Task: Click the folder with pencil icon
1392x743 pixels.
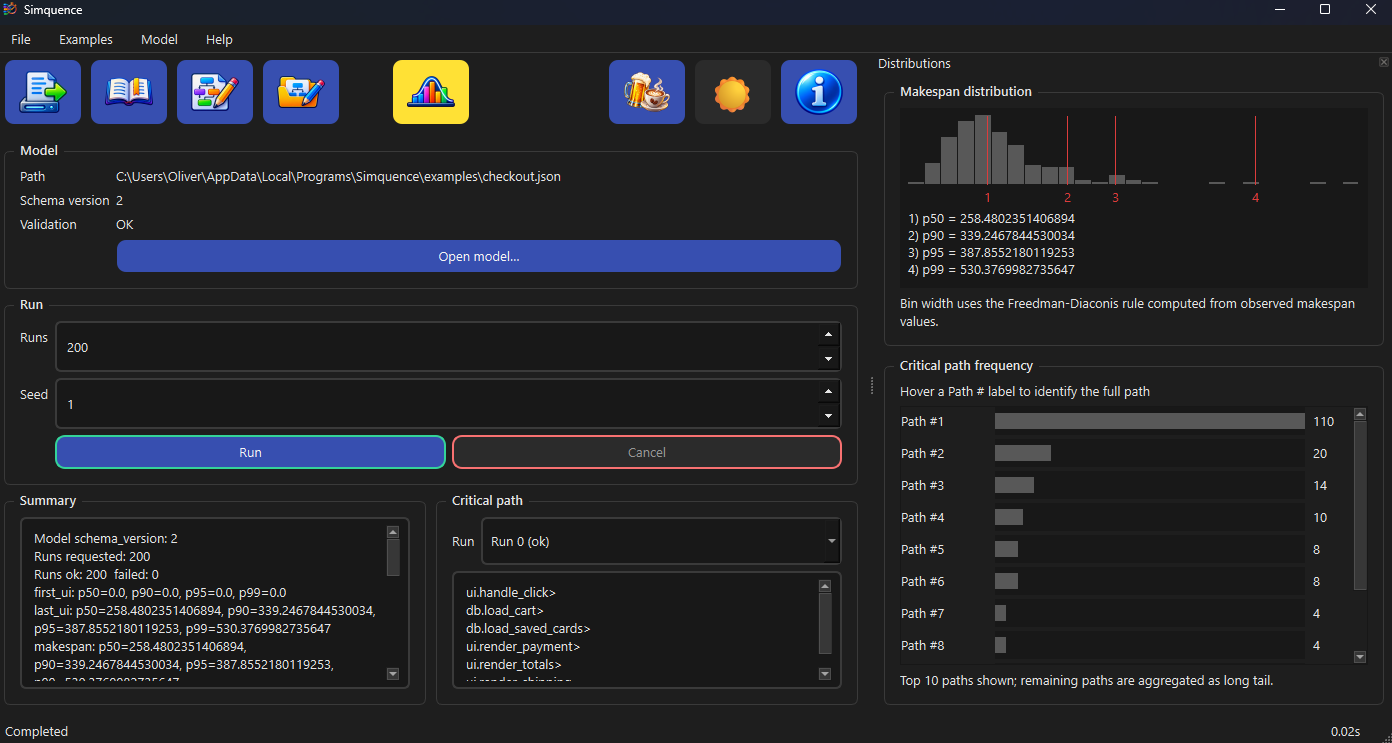Action: pyautogui.click(x=301, y=92)
